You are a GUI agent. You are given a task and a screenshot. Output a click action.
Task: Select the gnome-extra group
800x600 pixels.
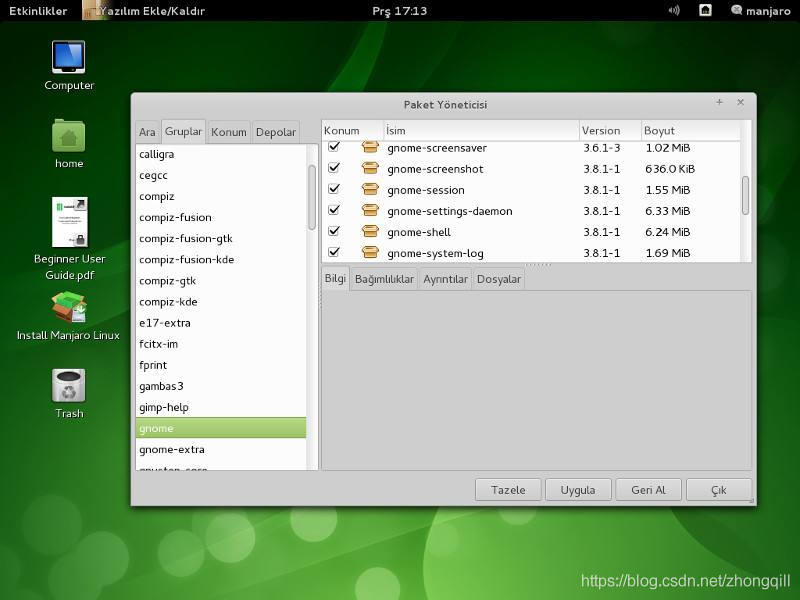click(x=221, y=449)
